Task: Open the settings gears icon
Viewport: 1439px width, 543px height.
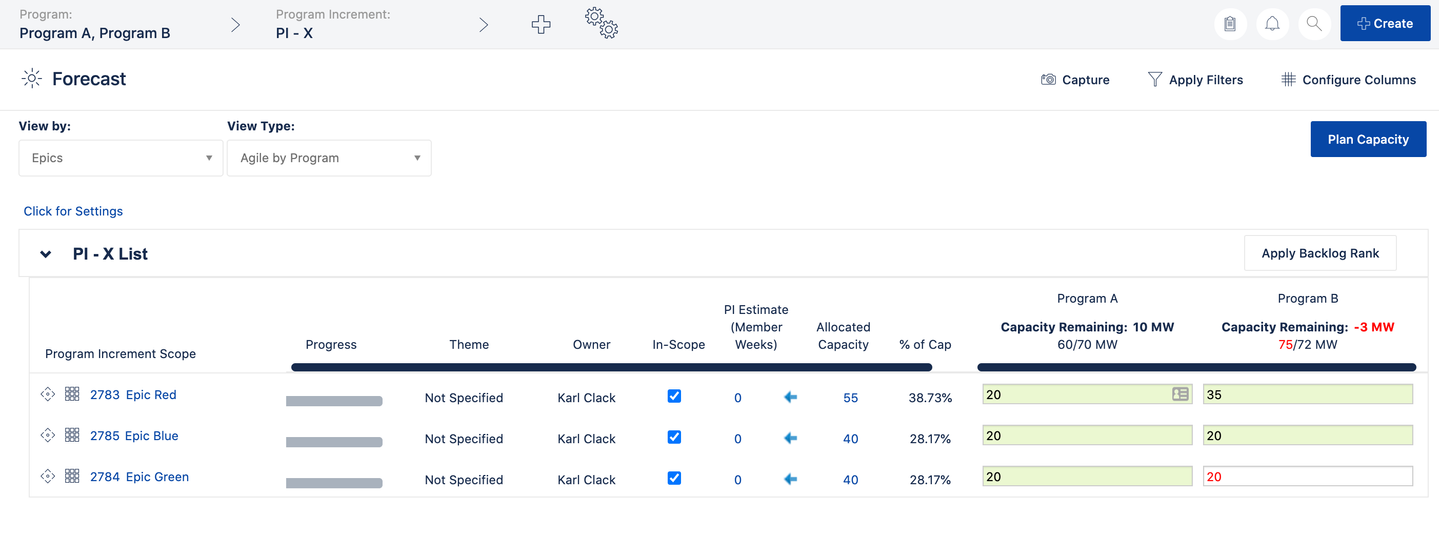Action: click(x=601, y=23)
